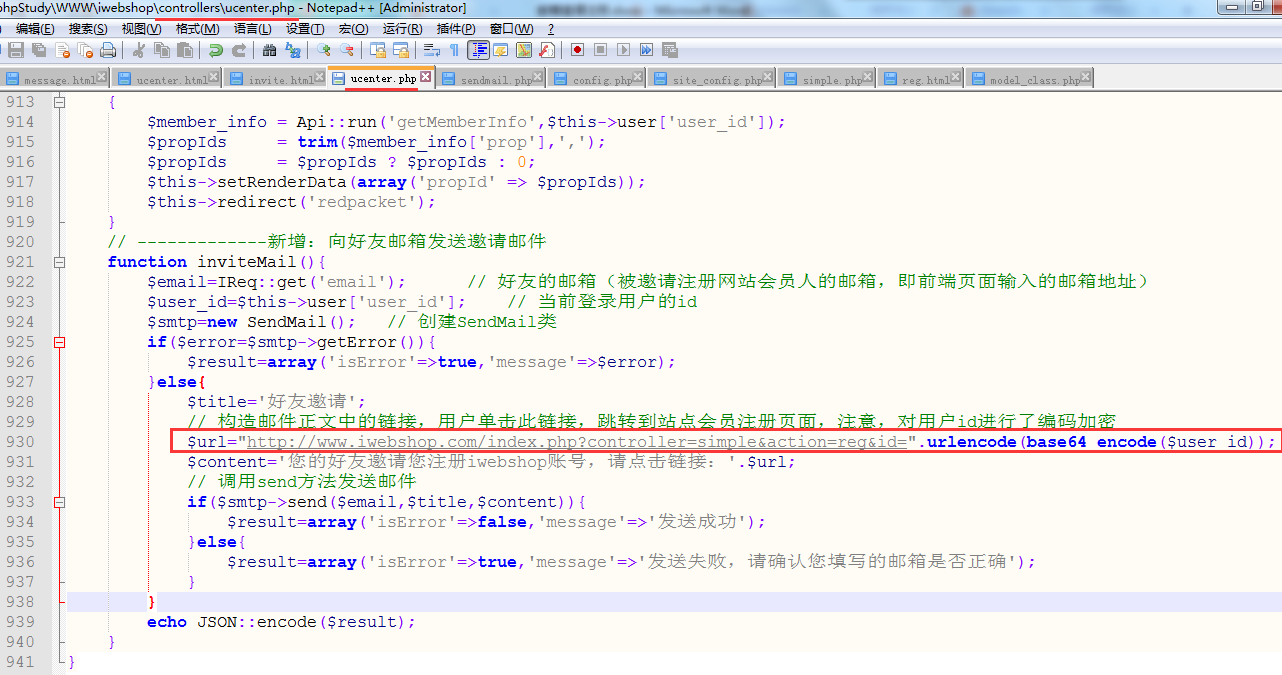This screenshot has width=1282, height=675.
Task: Click on line number 939 in margin
Action: tap(20, 622)
